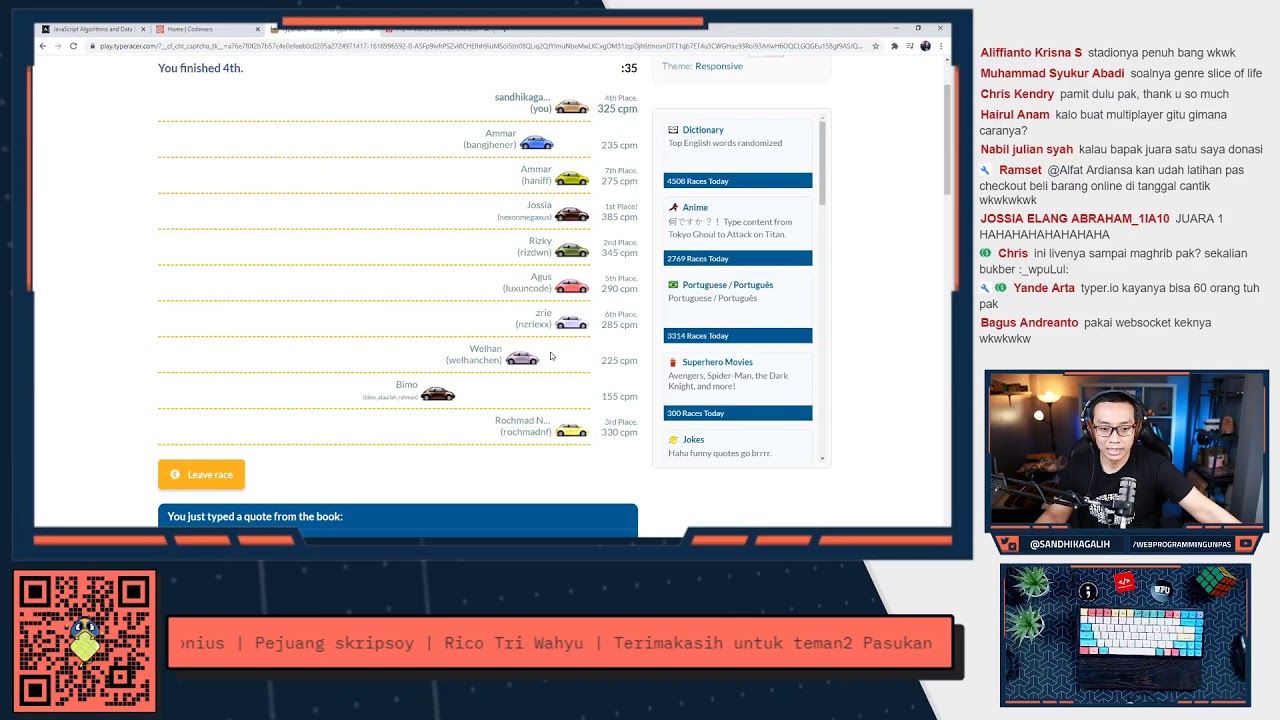1280x720 pixels.
Task: Click Jossia's dark red race car
Action: pyautogui.click(x=572, y=215)
